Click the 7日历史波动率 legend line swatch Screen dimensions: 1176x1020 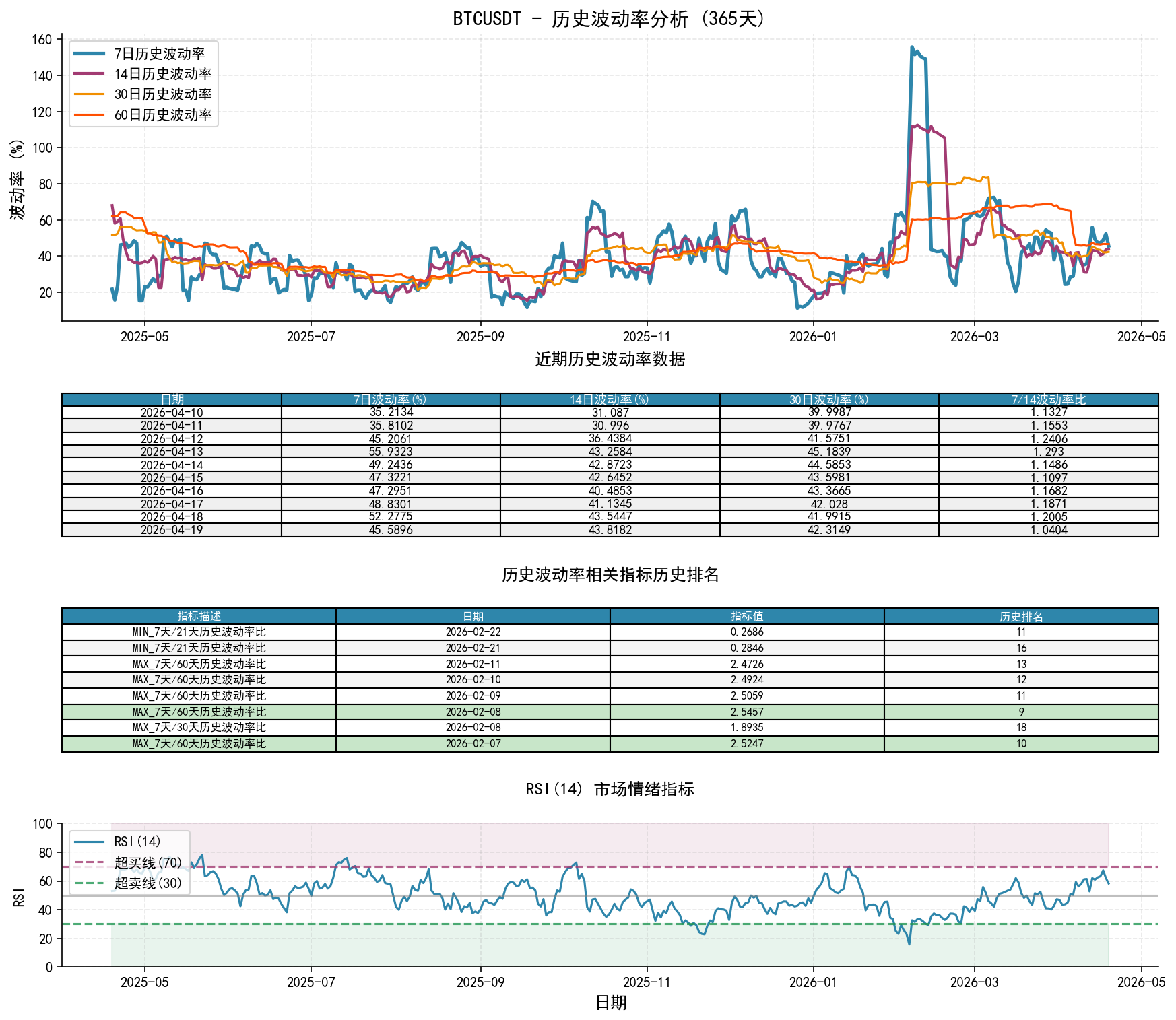coord(89,54)
